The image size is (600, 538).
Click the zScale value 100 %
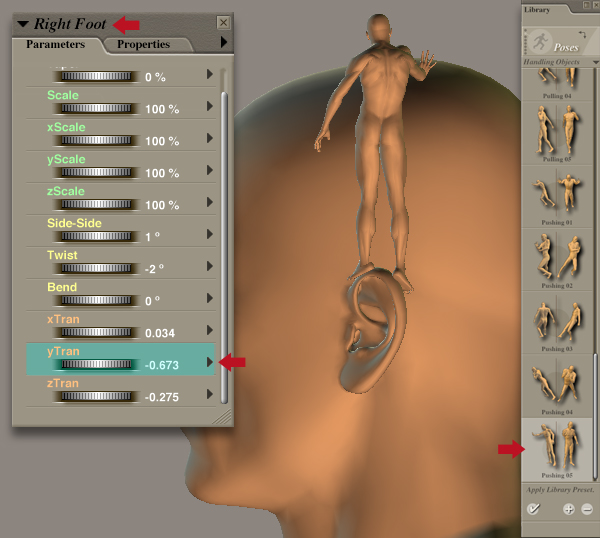coord(162,205)
